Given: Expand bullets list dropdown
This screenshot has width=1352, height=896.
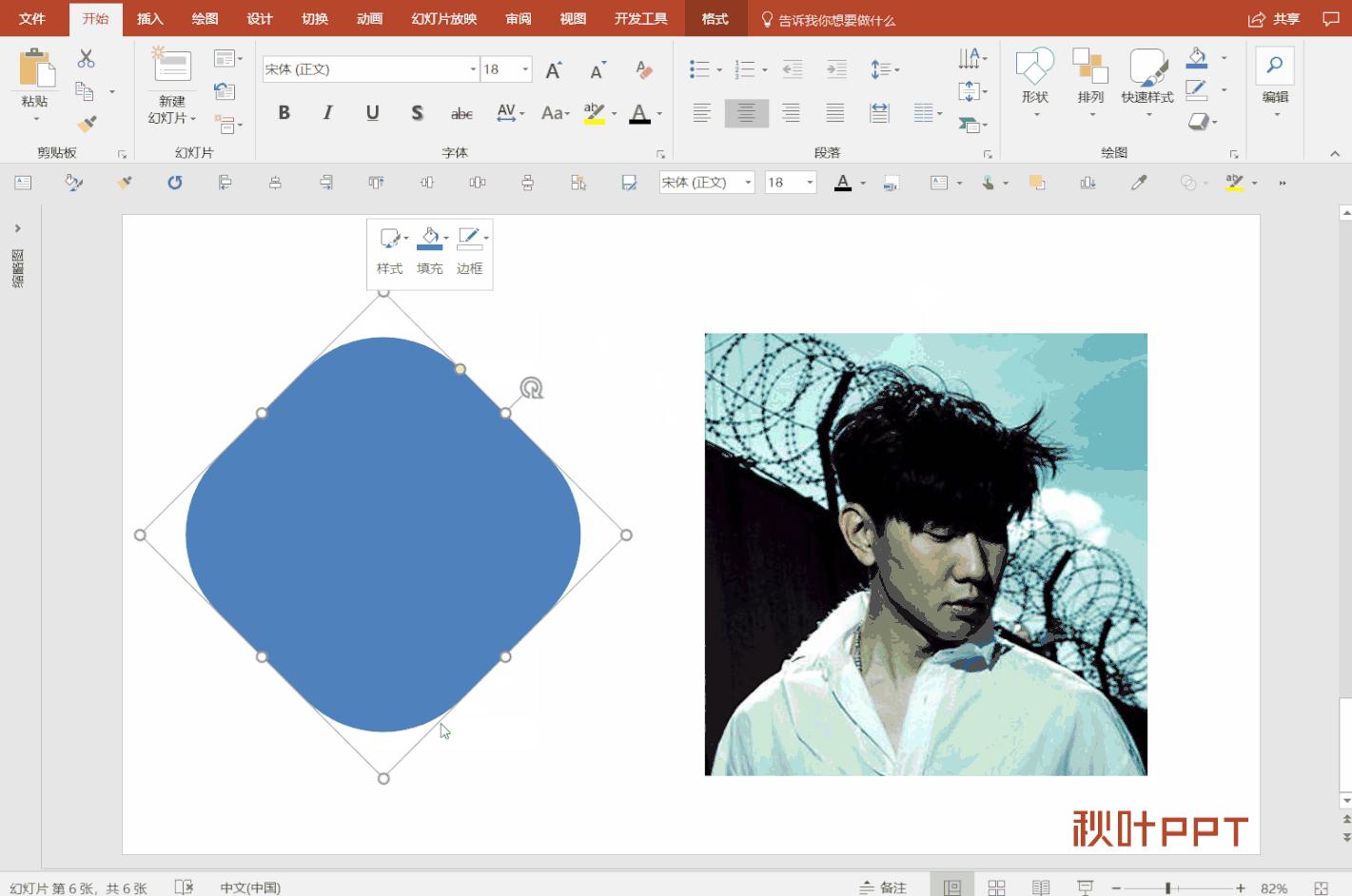Looking at the screenshot, I should [719, 69].
